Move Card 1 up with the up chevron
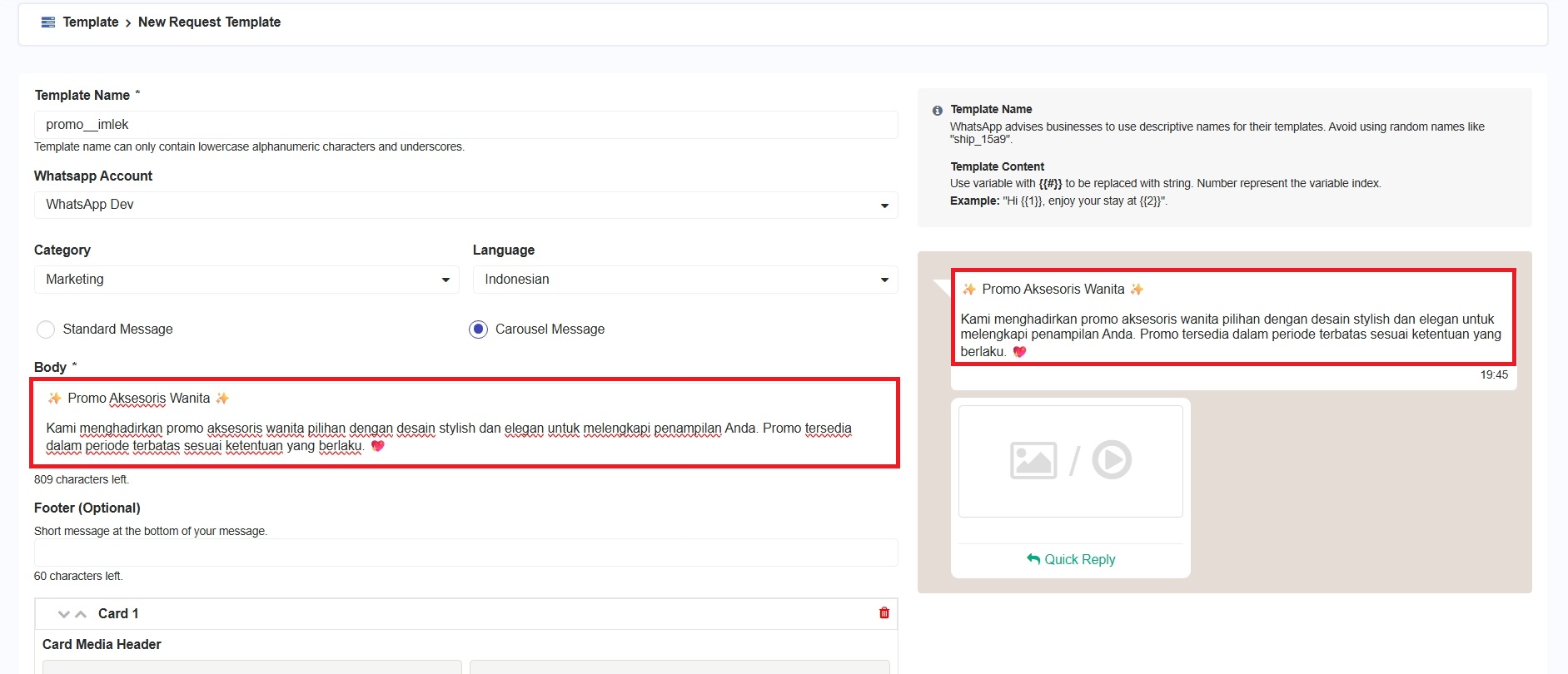 pos(81,614)
